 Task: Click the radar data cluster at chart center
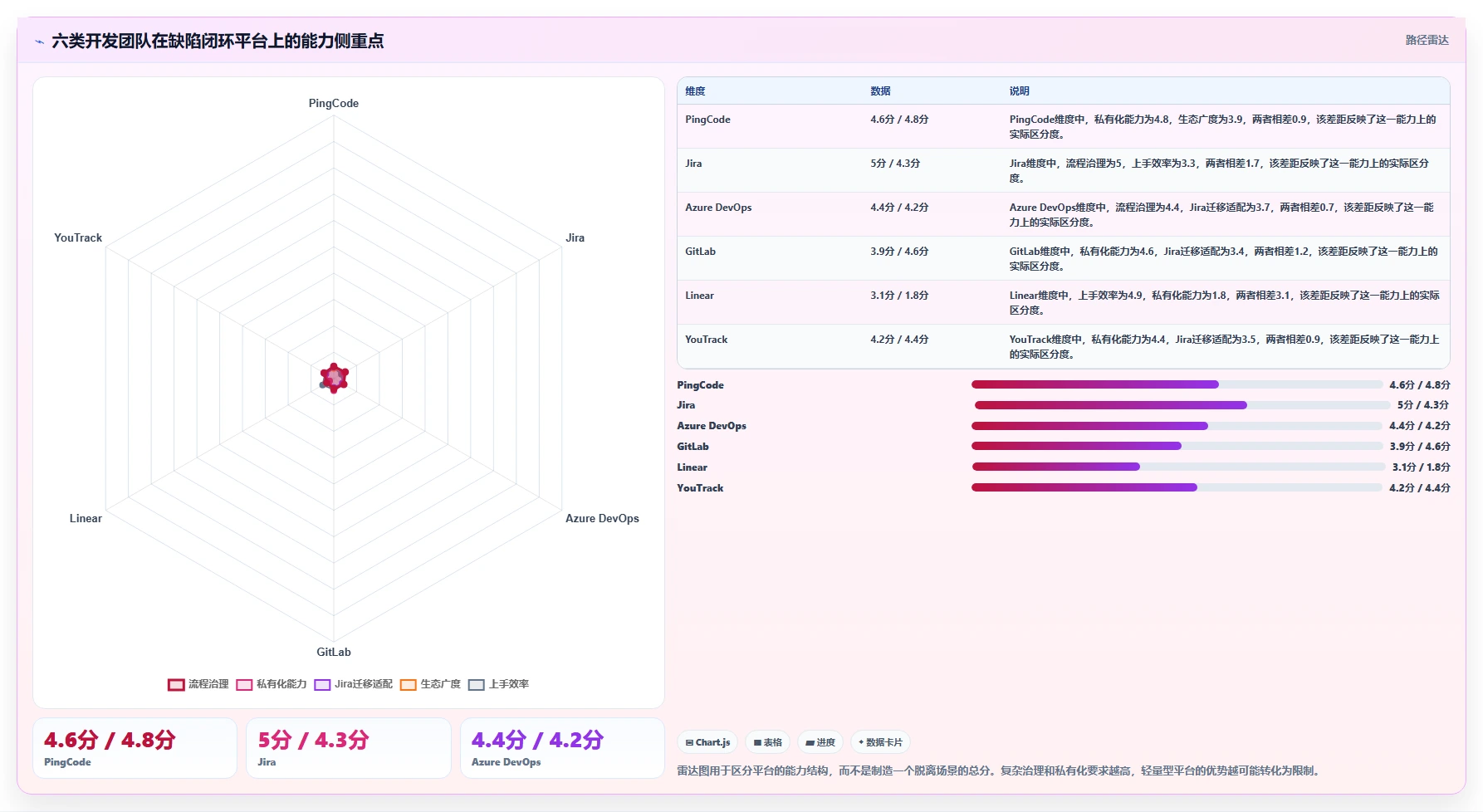click(334, 379)
